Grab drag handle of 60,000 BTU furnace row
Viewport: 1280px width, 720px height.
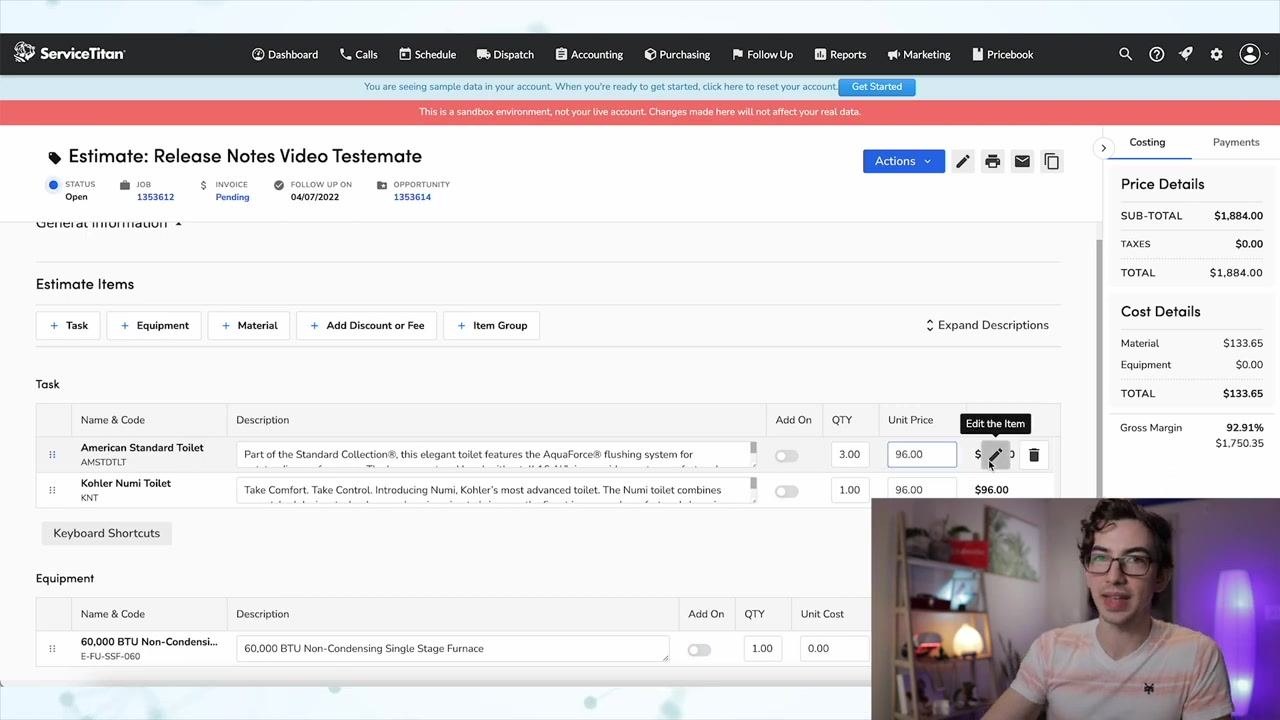point(52,649)
